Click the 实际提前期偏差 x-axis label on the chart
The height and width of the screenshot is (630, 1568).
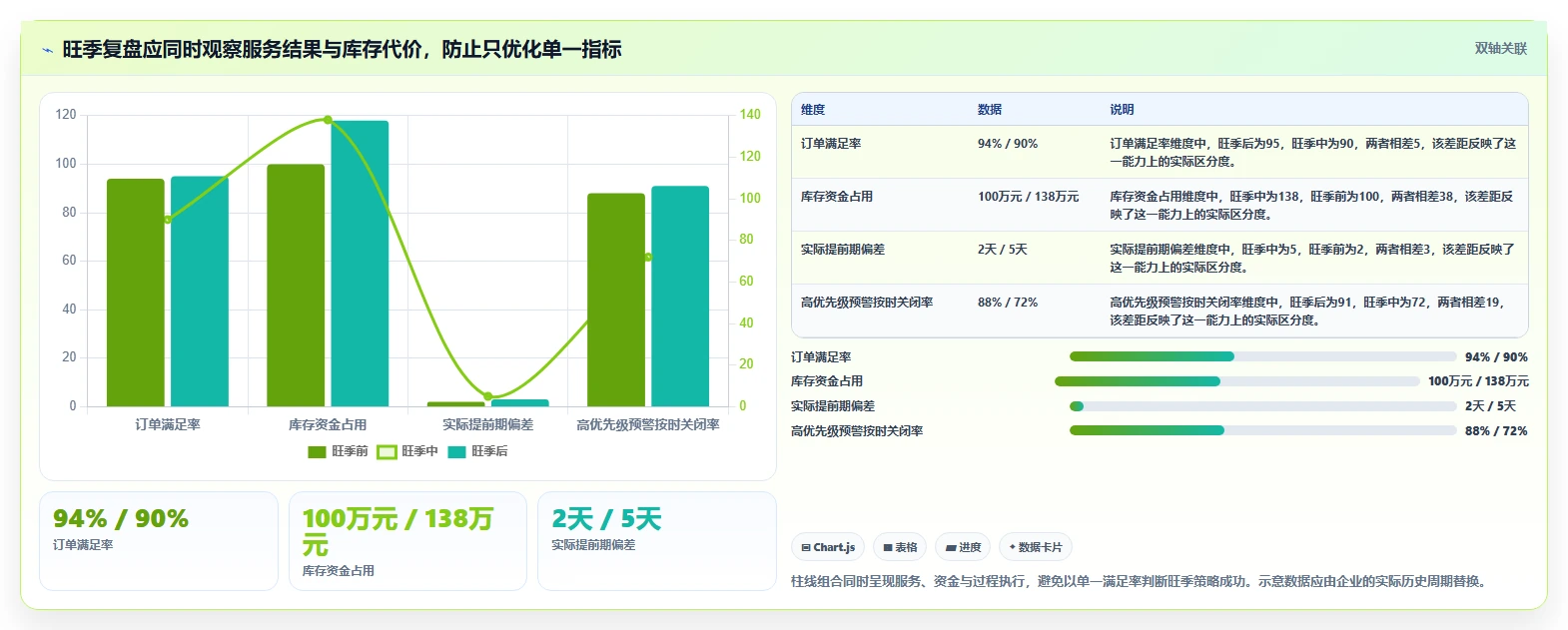[488, 424]
